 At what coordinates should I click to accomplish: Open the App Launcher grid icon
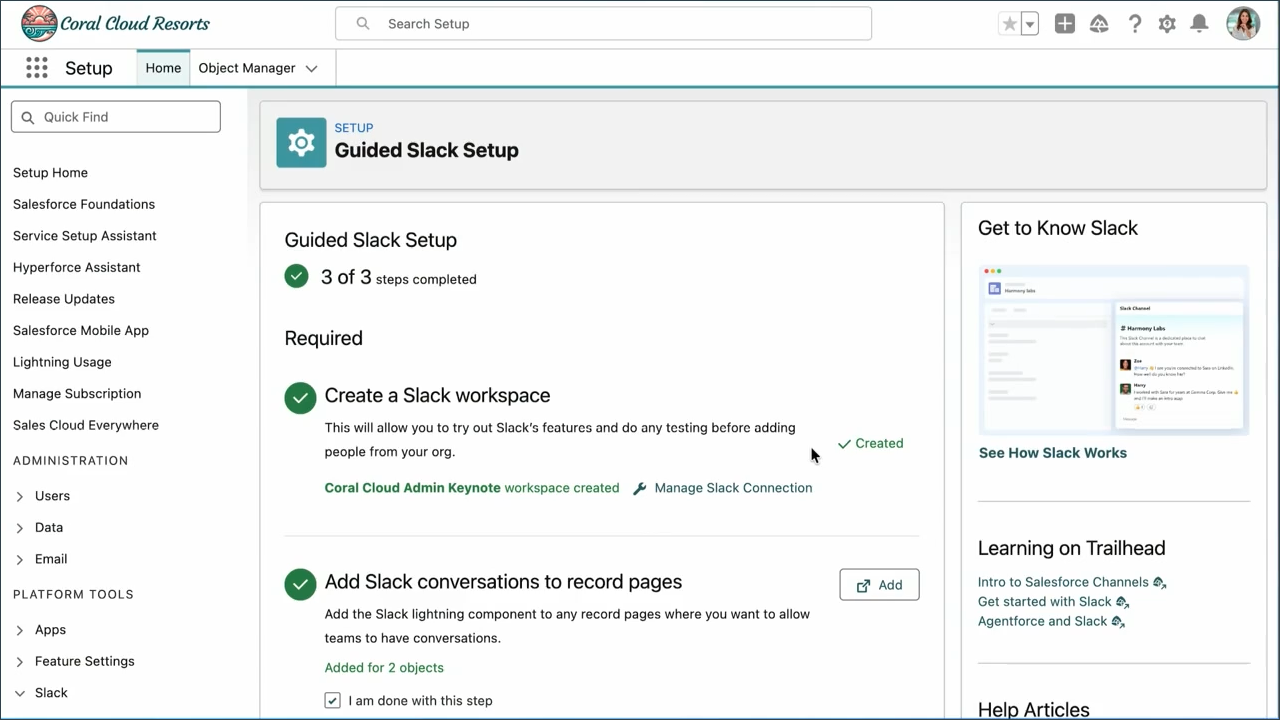[37, 68]
